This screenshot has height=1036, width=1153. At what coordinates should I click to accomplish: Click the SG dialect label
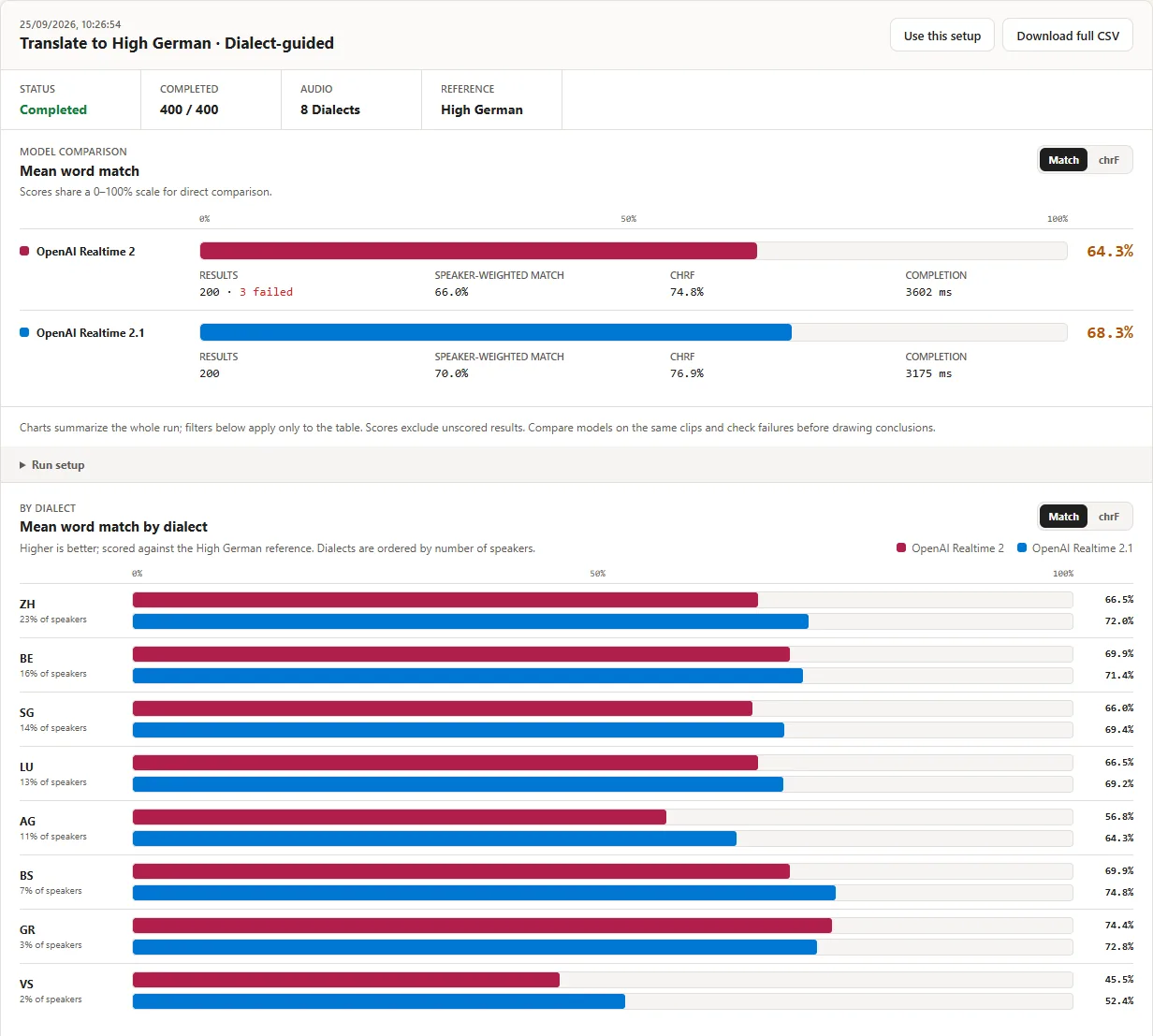(27, 713)
